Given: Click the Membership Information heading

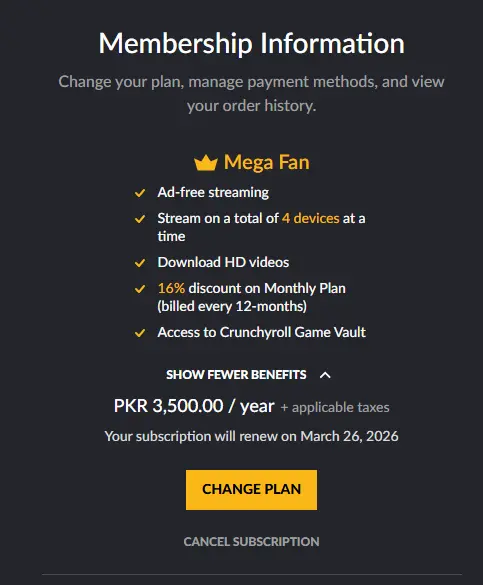Looking at the screenshot, I should (x=251, y=44).
